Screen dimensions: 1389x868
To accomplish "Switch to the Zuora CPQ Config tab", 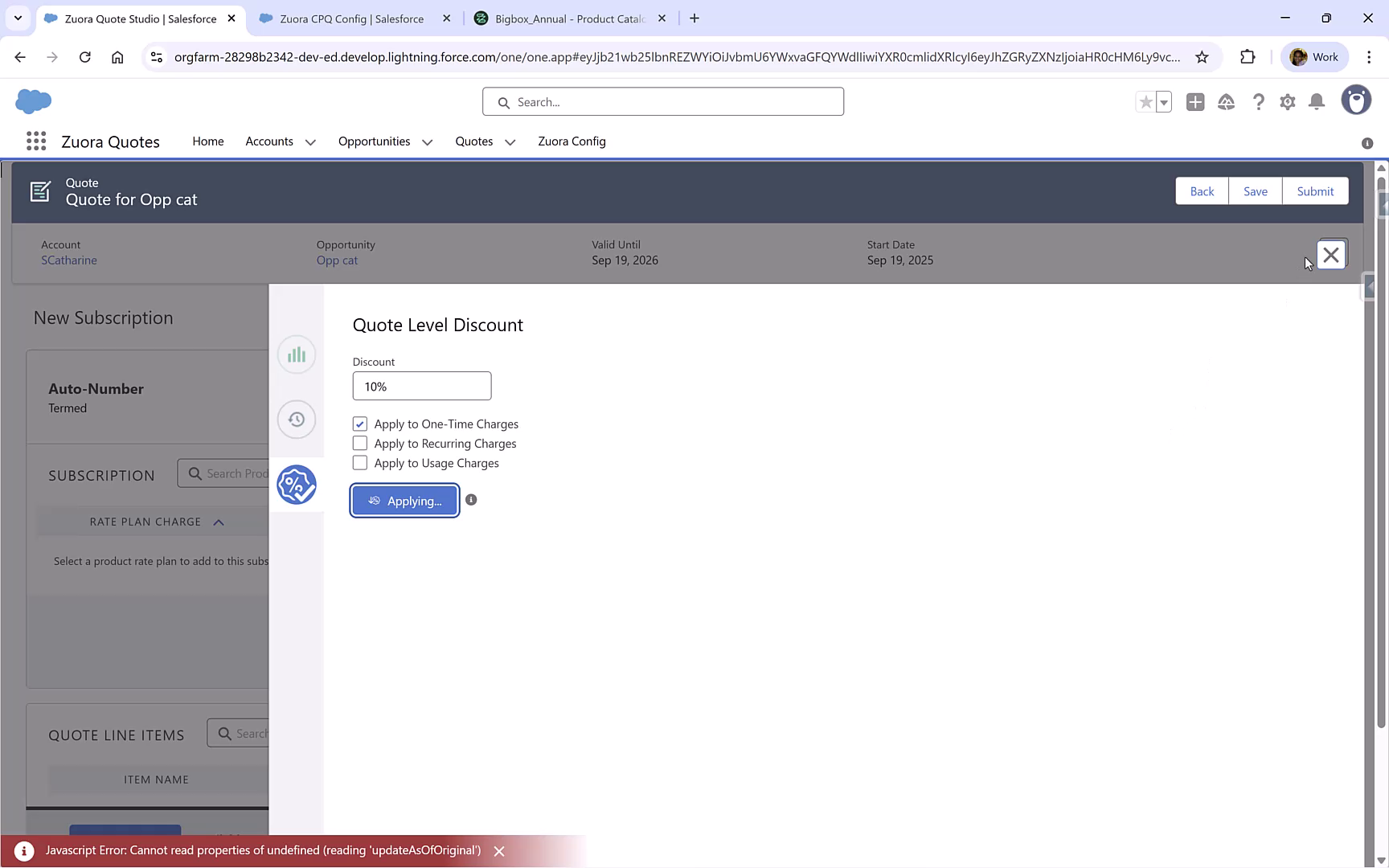I will pos(350,18).
